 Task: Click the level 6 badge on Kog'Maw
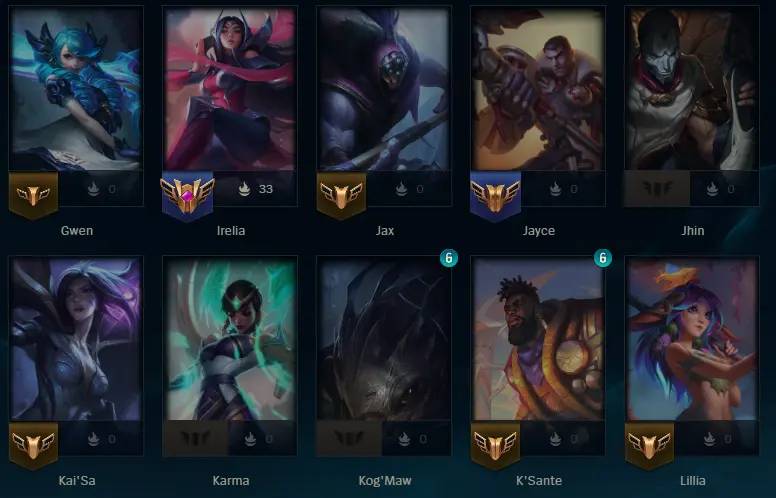click(448, 258)
